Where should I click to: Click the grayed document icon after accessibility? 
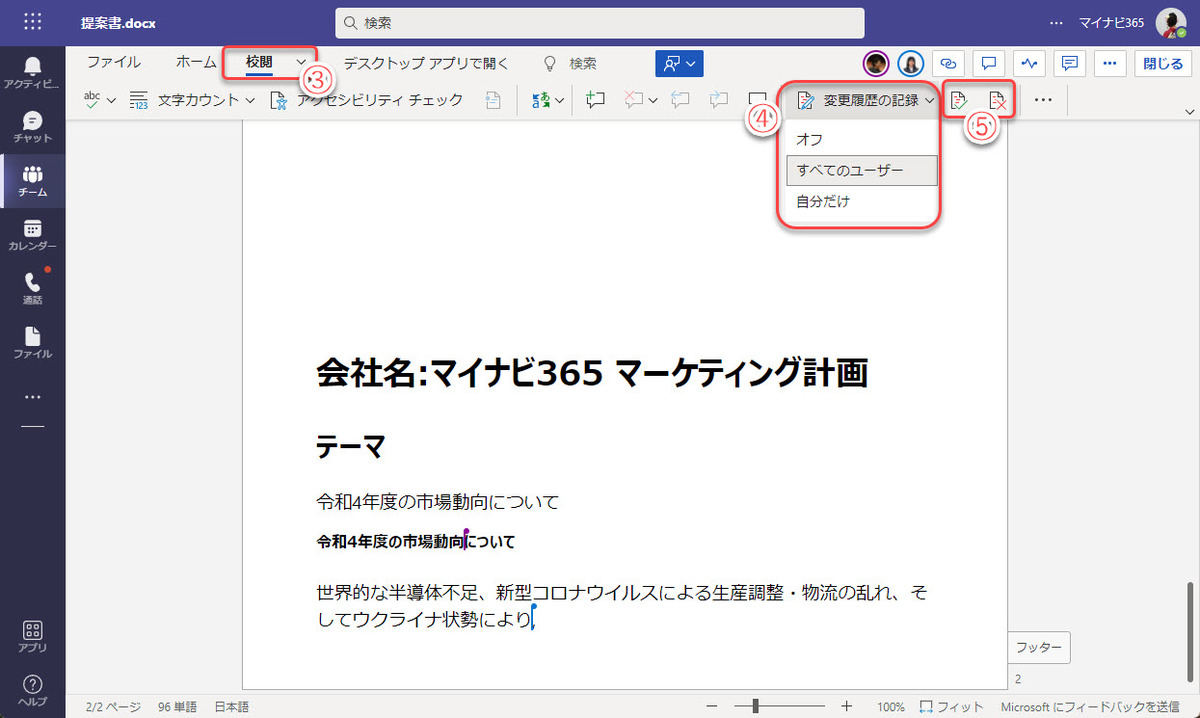(493, 100)
